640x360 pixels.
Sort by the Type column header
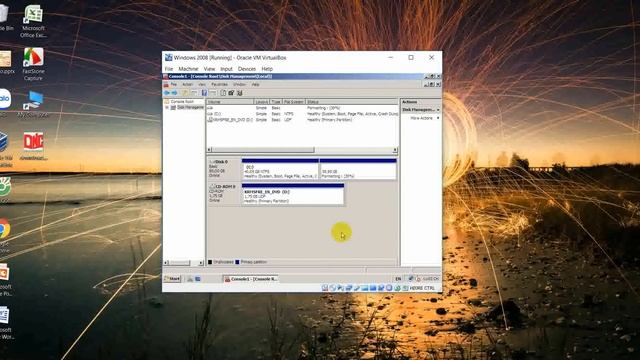(276, 102)
